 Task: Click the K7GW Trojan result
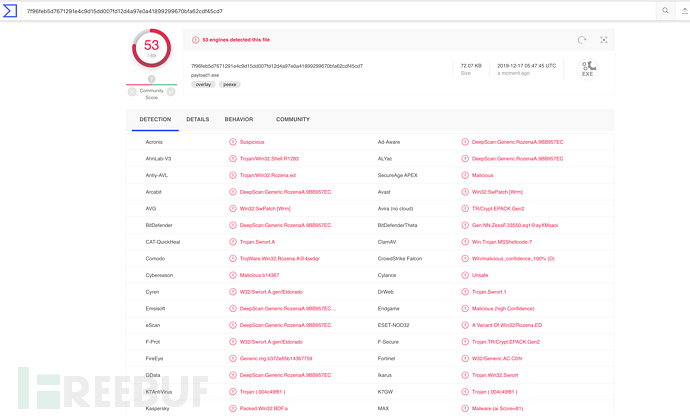[495, 392]
